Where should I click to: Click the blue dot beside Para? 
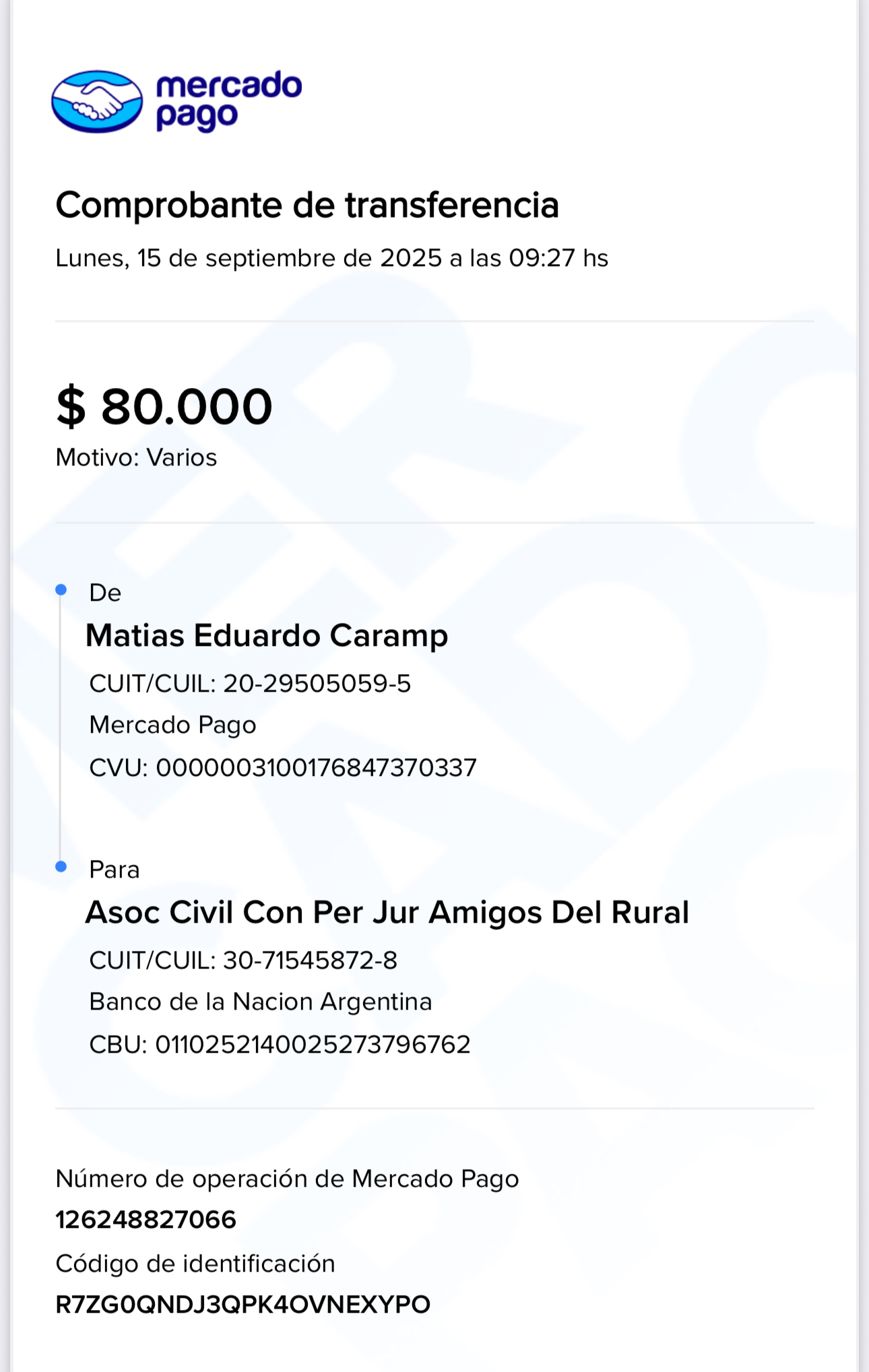click(x=61, y=867)
